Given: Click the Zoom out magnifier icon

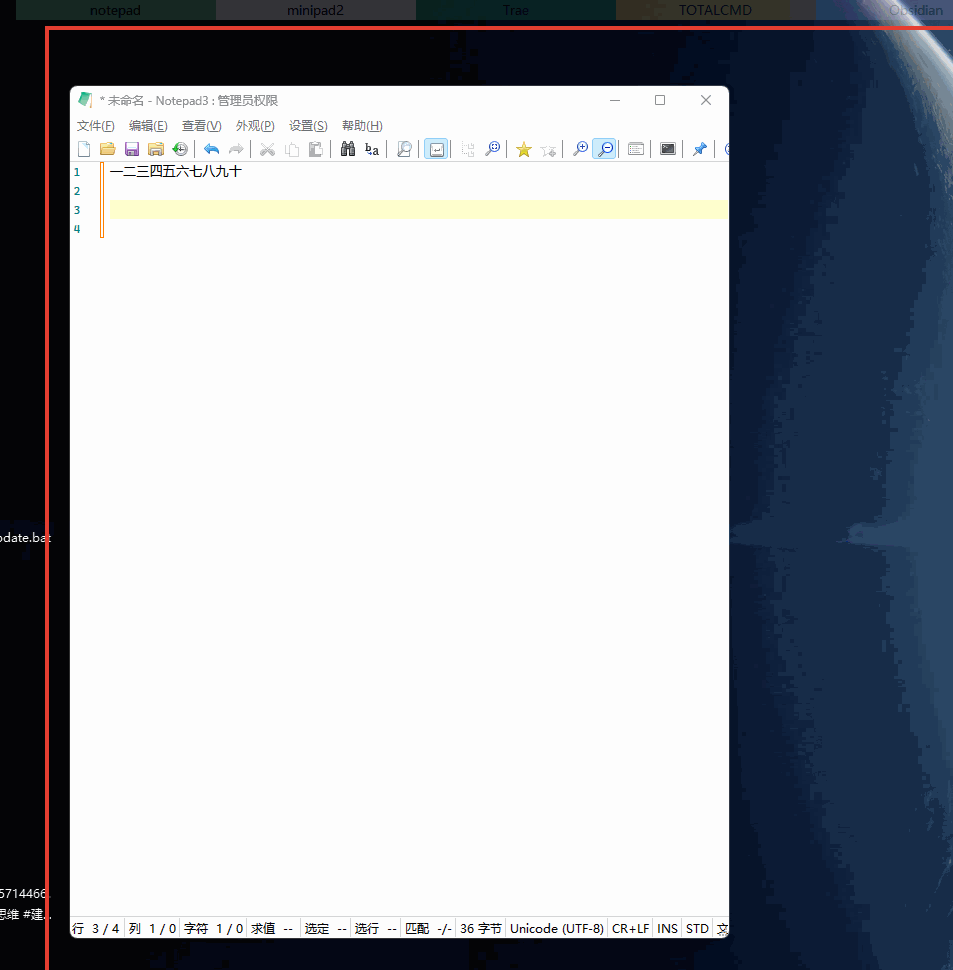Looking at the screenshot, I should (604, 149).
